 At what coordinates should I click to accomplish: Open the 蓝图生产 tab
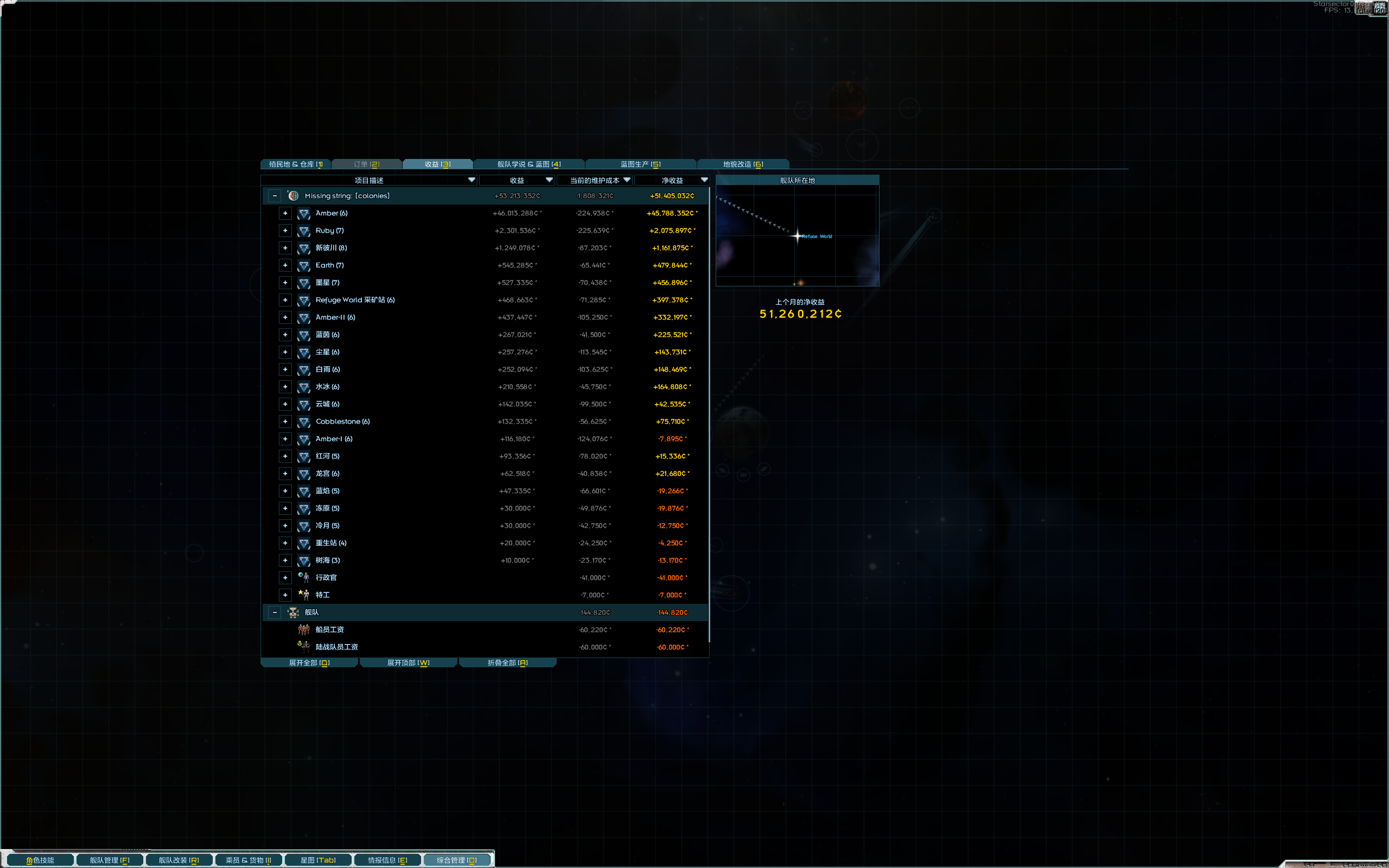point(640,164)
